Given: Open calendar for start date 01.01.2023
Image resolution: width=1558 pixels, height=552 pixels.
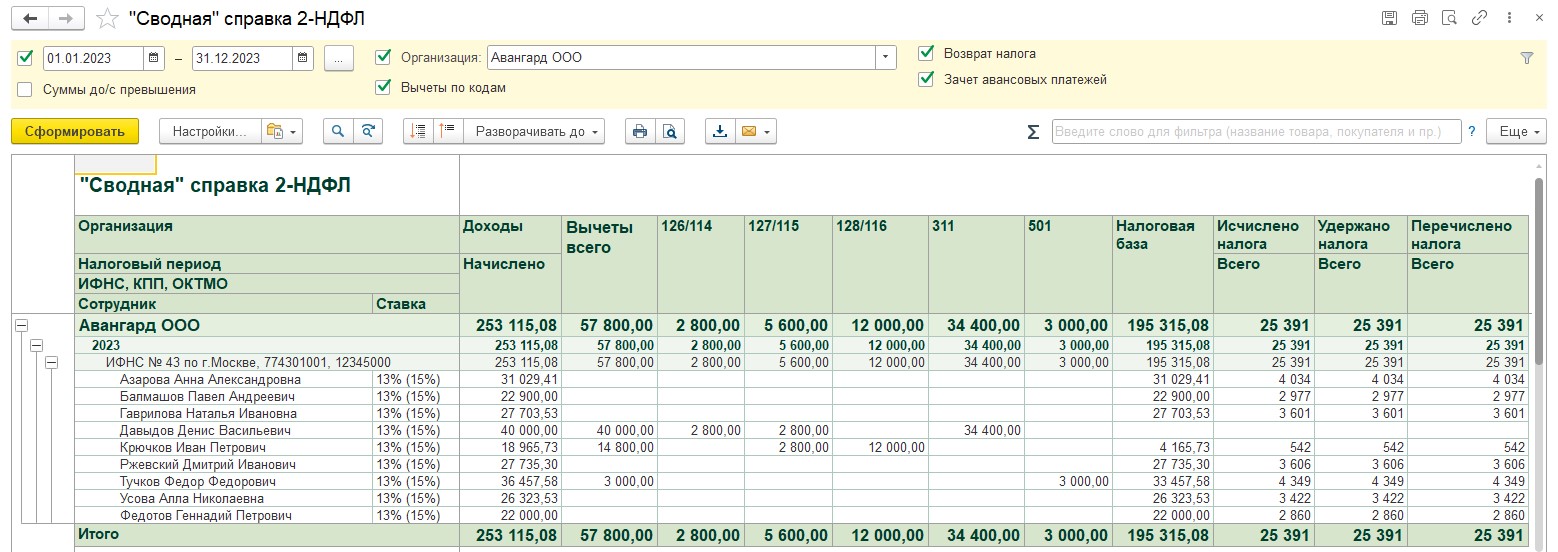Looking at the screenshot, I should (x=154, y=58).
